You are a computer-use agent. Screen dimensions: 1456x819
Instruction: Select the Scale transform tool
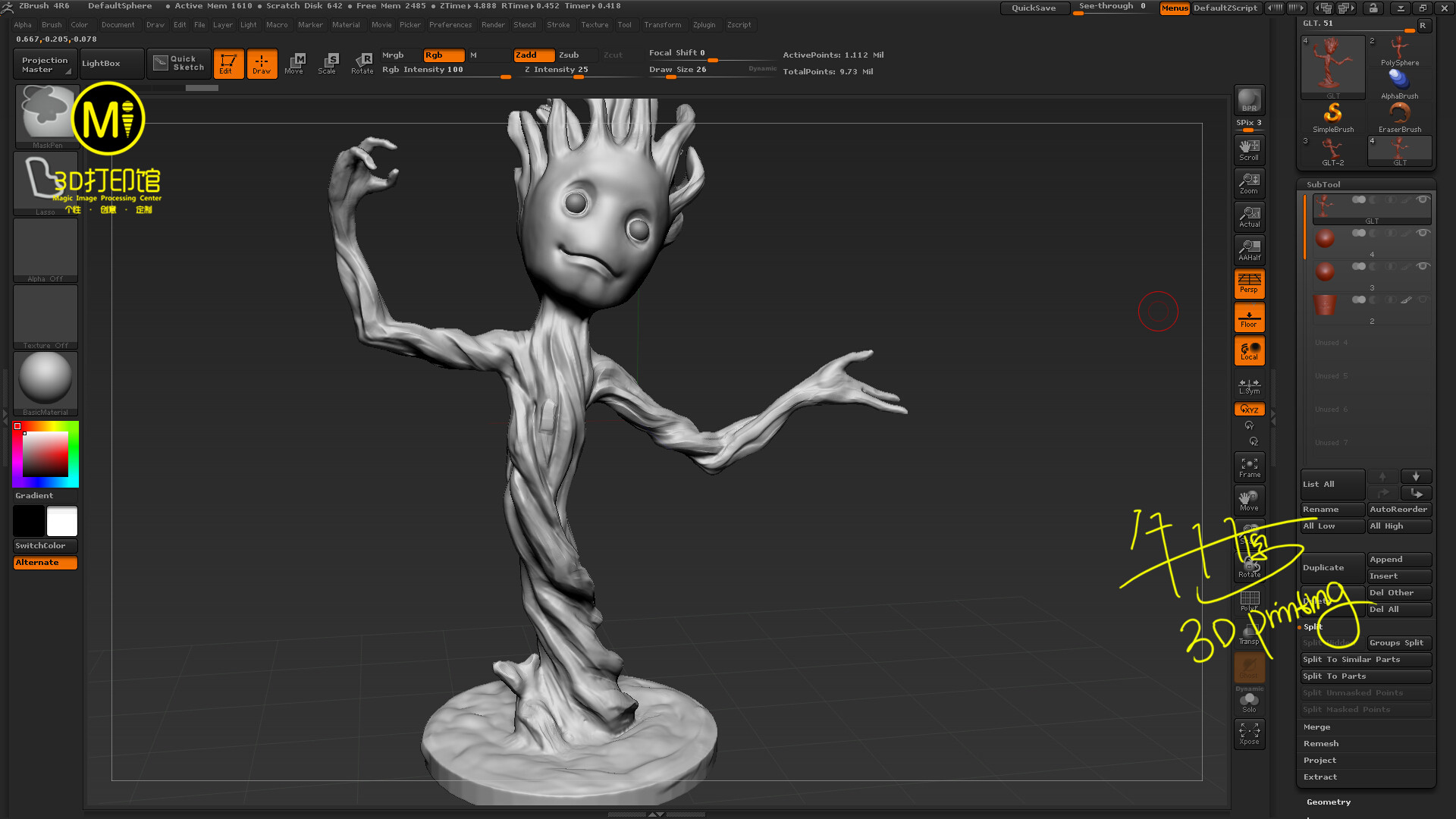(x=328, y=63)
